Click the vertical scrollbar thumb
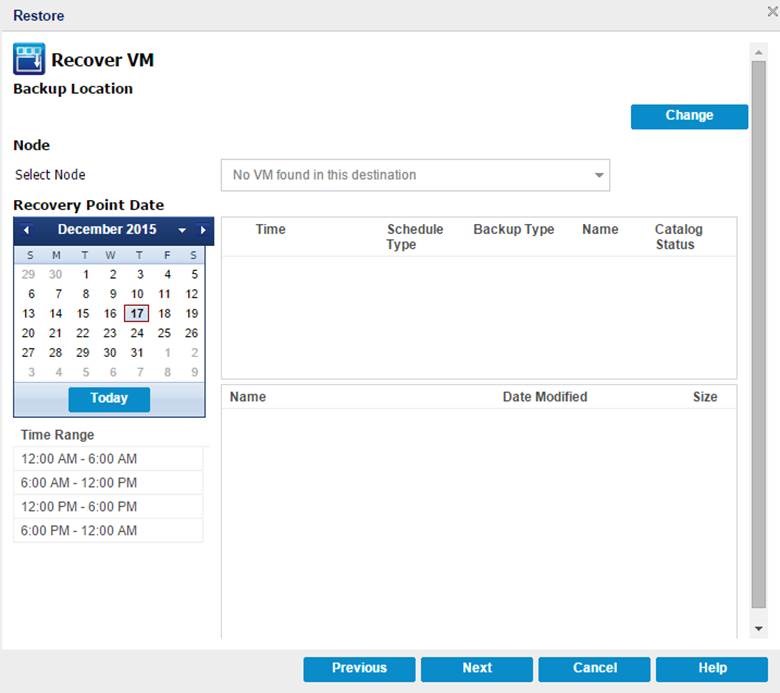This screenshot has height=693, width=780. coord(759,334)
